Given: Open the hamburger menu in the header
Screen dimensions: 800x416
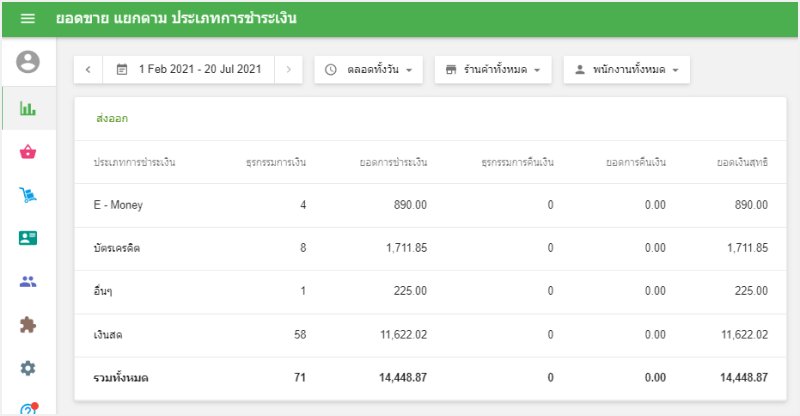Looking at the screenshot, I should point(28,18).
